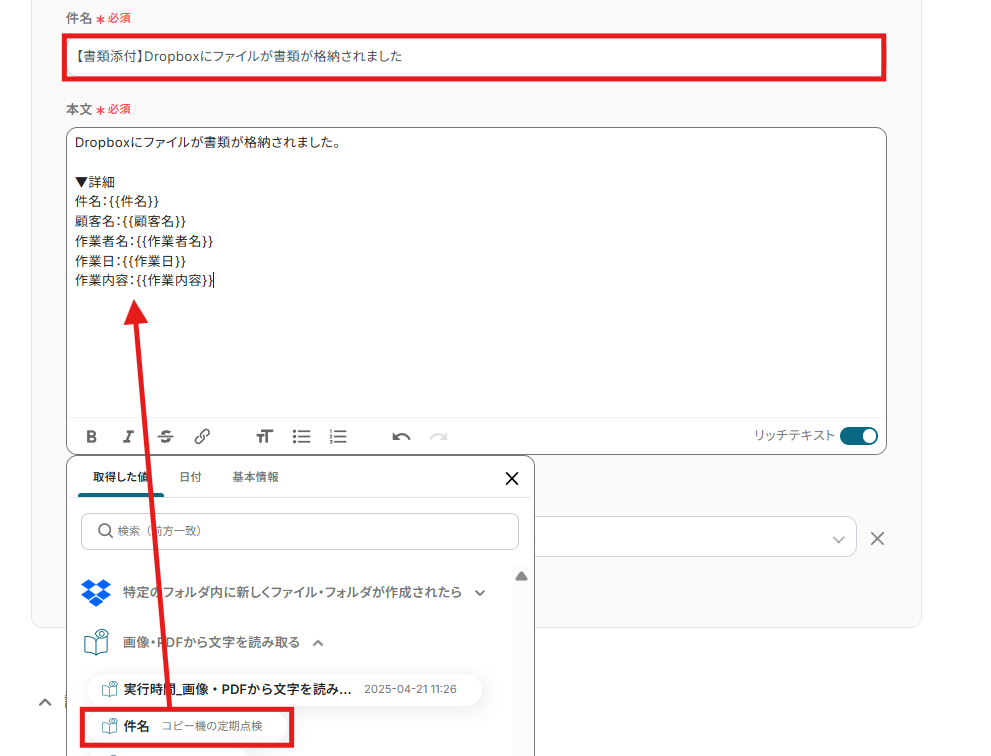
Task: Apply italic formatting
Action: tap(128, 436)
